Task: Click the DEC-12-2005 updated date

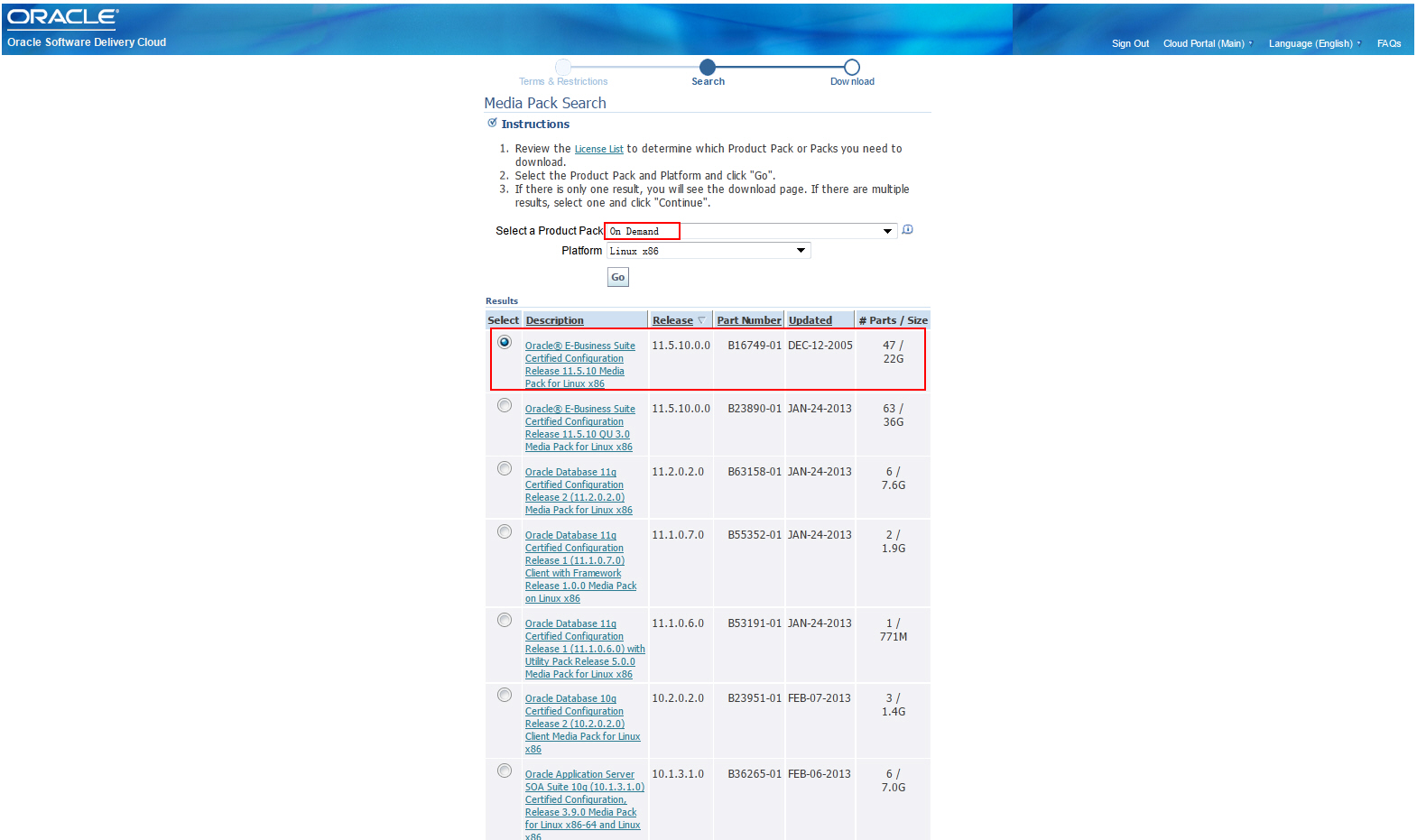Action: (820, 346)
